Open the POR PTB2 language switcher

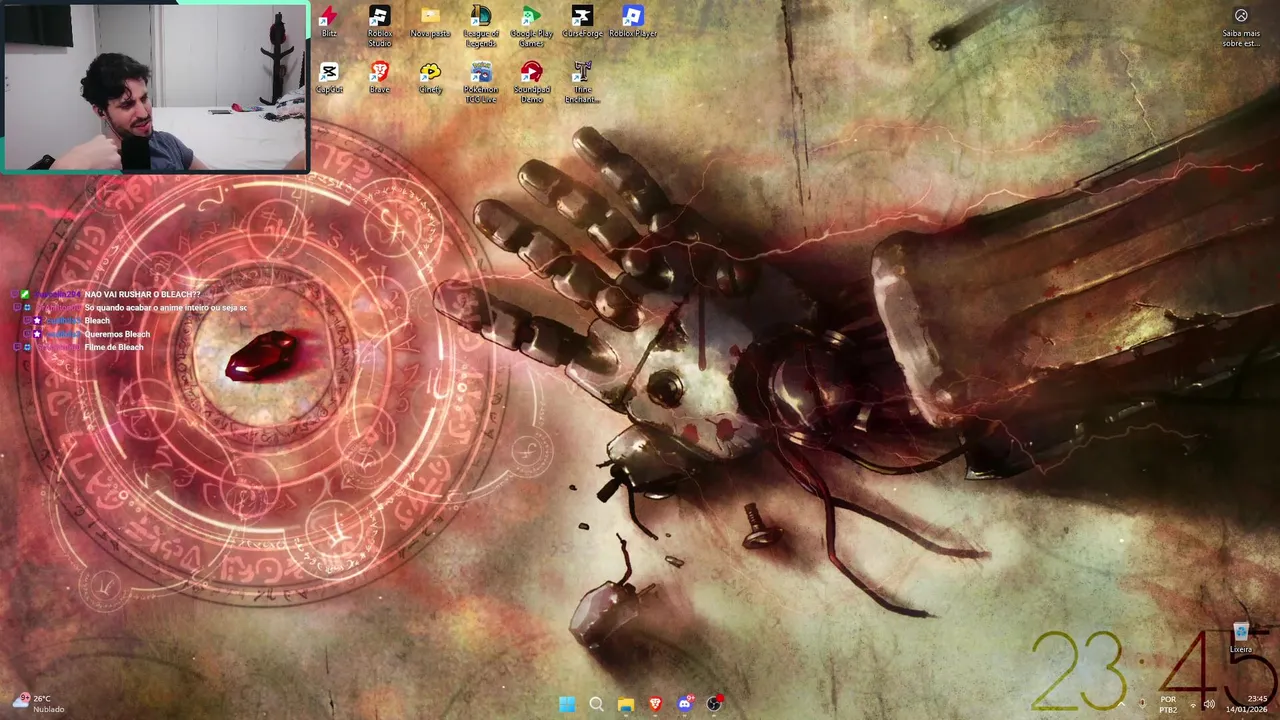point(1168,704)
